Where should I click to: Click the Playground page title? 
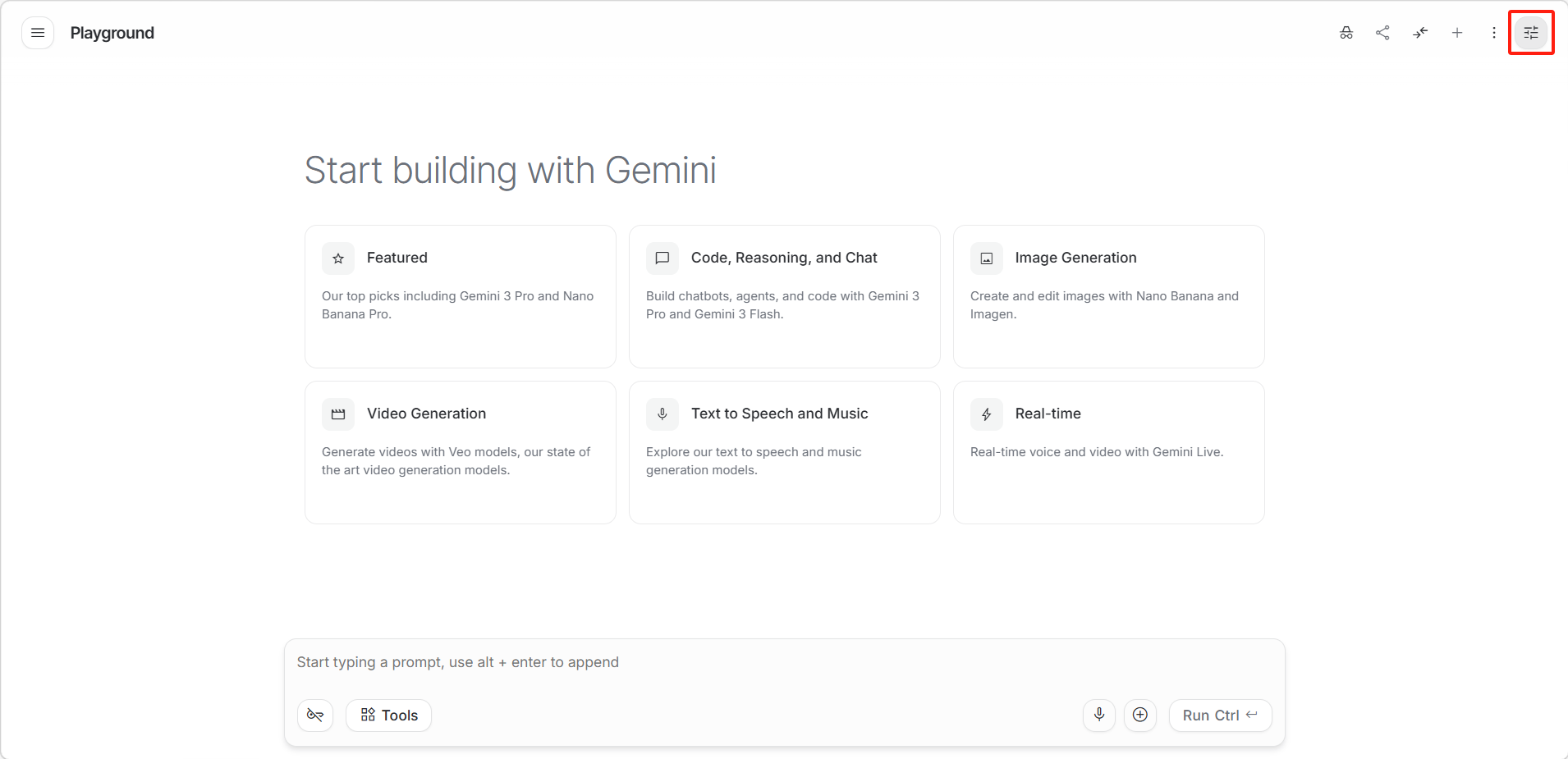click(x=112, y=33)
